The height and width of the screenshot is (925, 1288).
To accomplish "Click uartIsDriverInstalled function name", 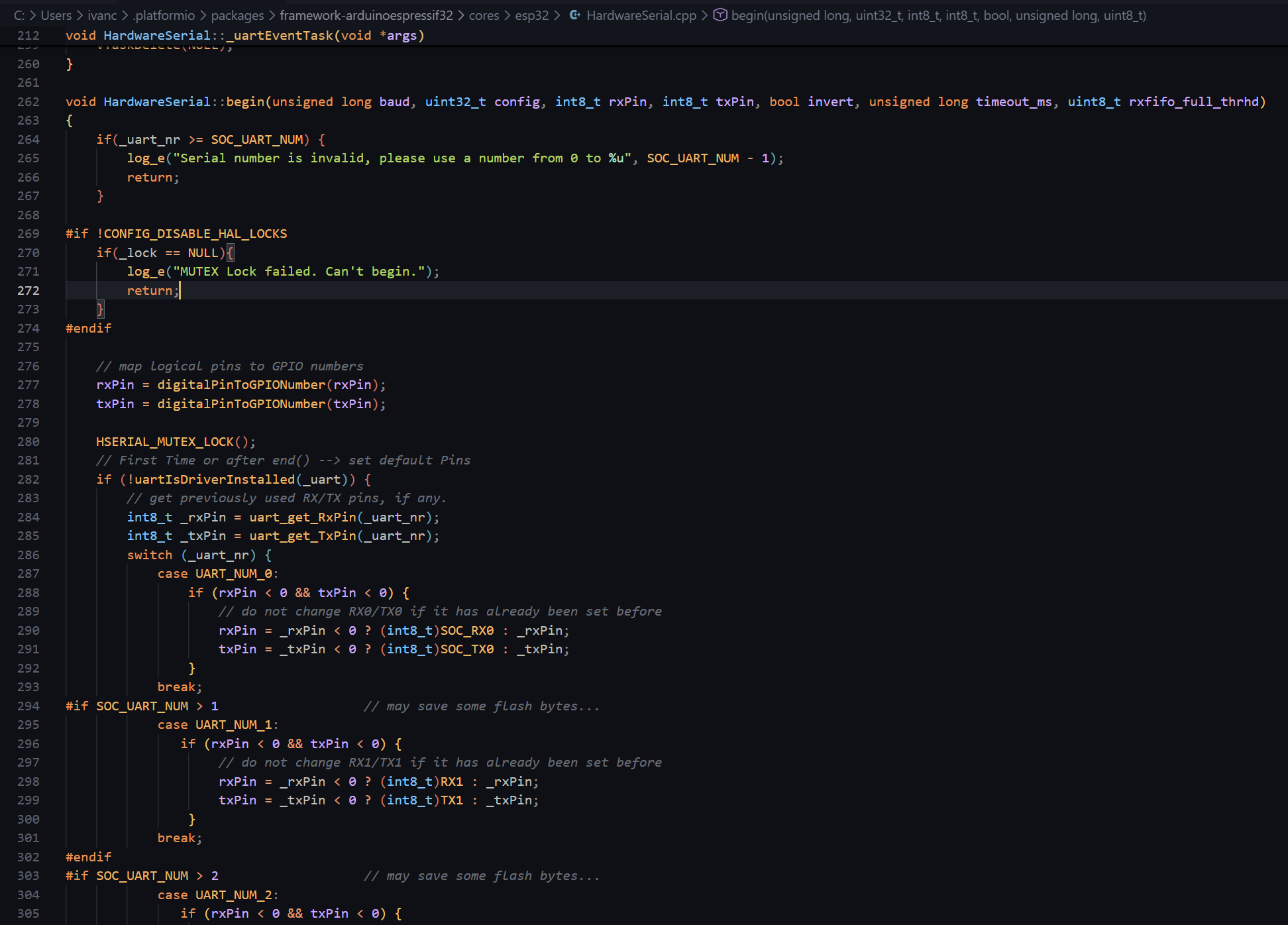I will 214,479.
